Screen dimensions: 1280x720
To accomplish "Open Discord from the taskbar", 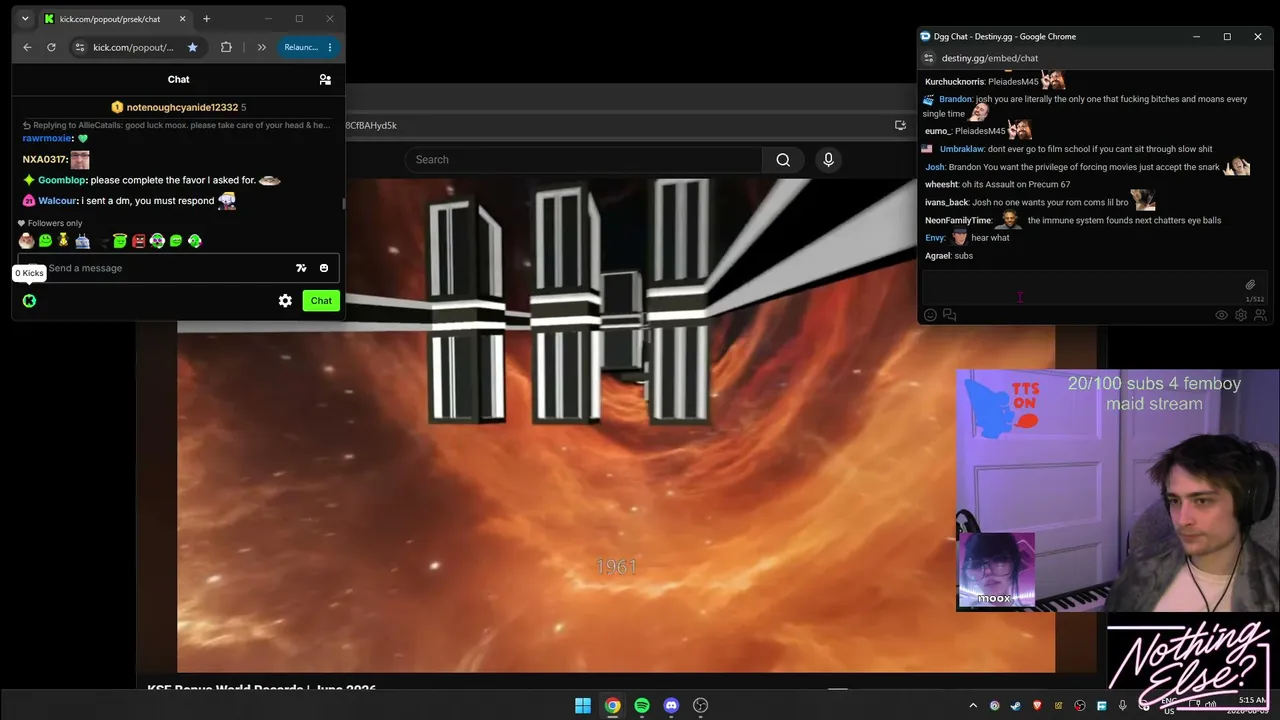I will click(x=671, y=705).
